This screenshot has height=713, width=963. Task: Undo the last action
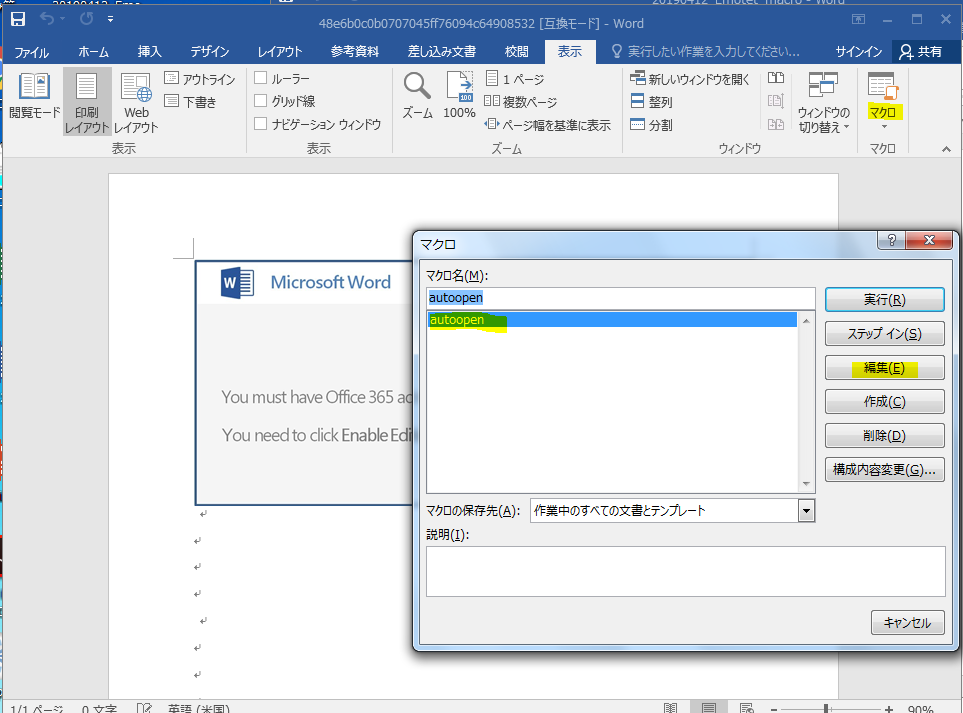coord(47,19)
